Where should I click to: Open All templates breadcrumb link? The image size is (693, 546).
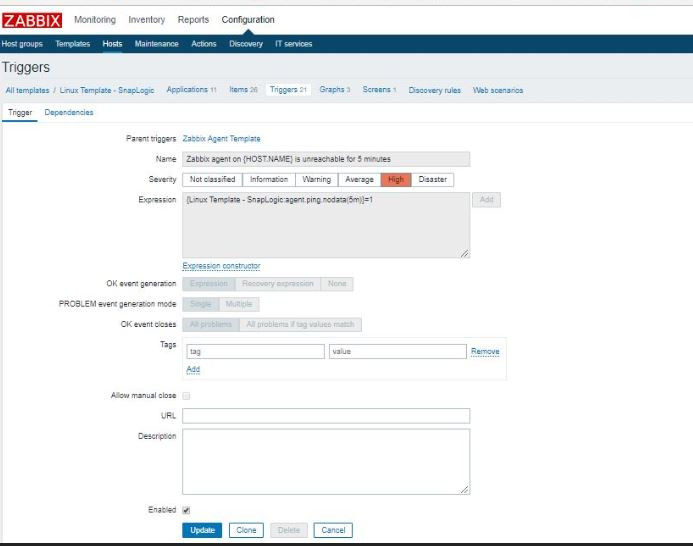[27, 90]
